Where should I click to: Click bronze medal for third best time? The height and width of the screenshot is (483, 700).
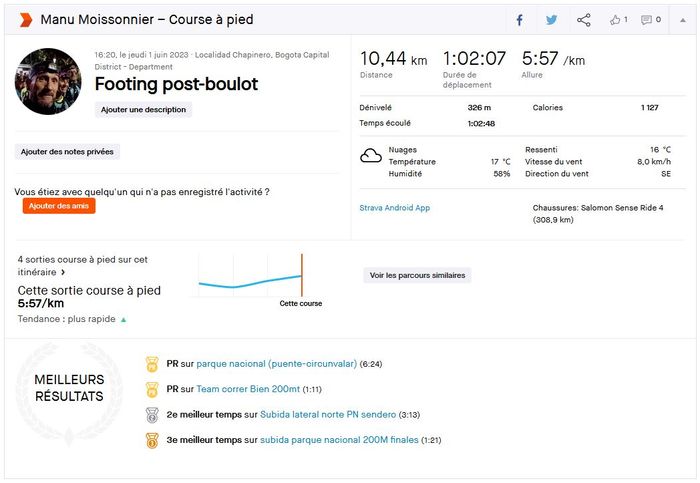point(152,440)
